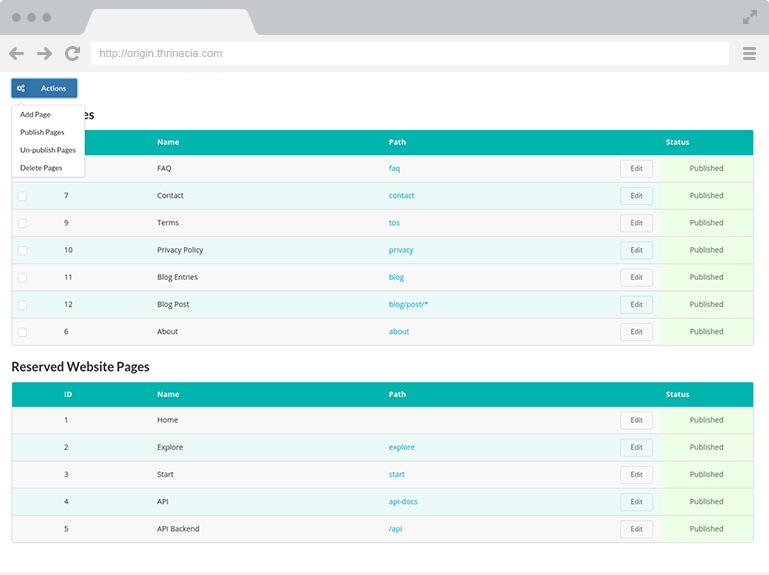The width and height of the screenshot is (769, 575).
Task: Edit the reserved Start page
Action: [636, 474]
